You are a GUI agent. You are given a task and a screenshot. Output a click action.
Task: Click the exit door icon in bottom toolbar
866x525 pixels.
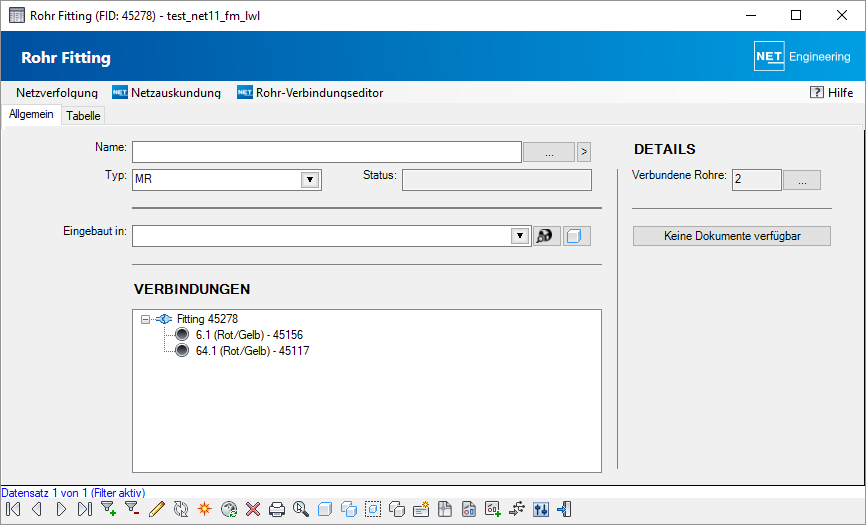pyautogui.click(x=565, y=509)
